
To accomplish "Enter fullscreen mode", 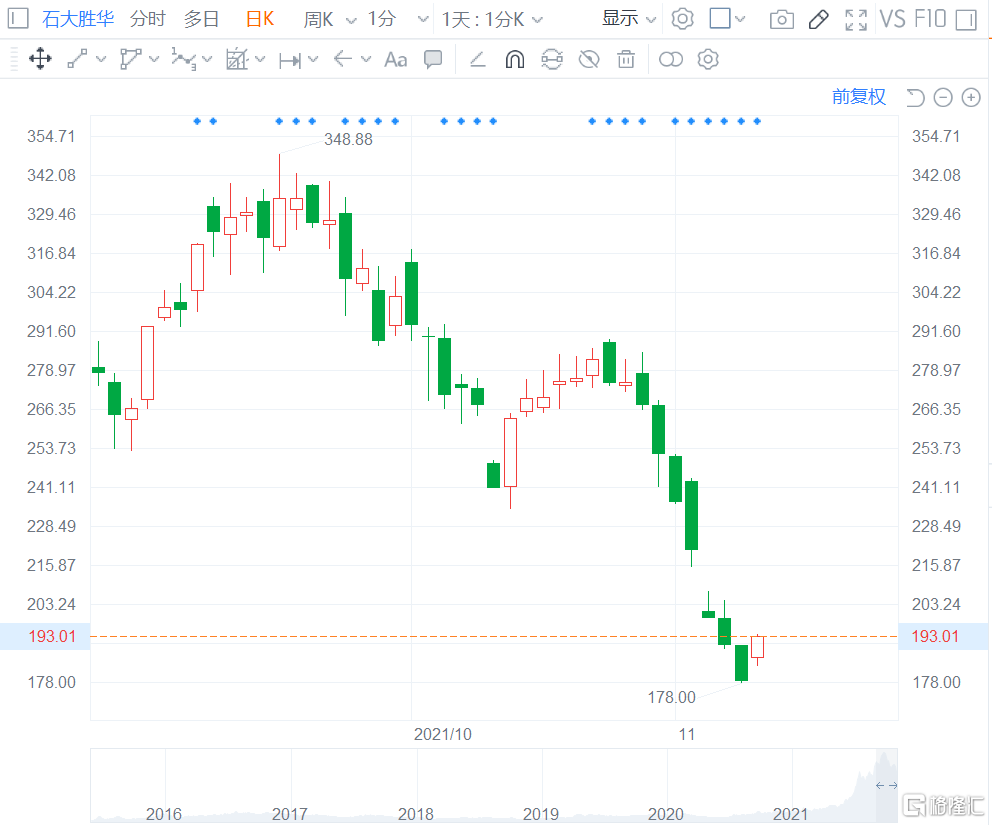I will pos(856,20).
